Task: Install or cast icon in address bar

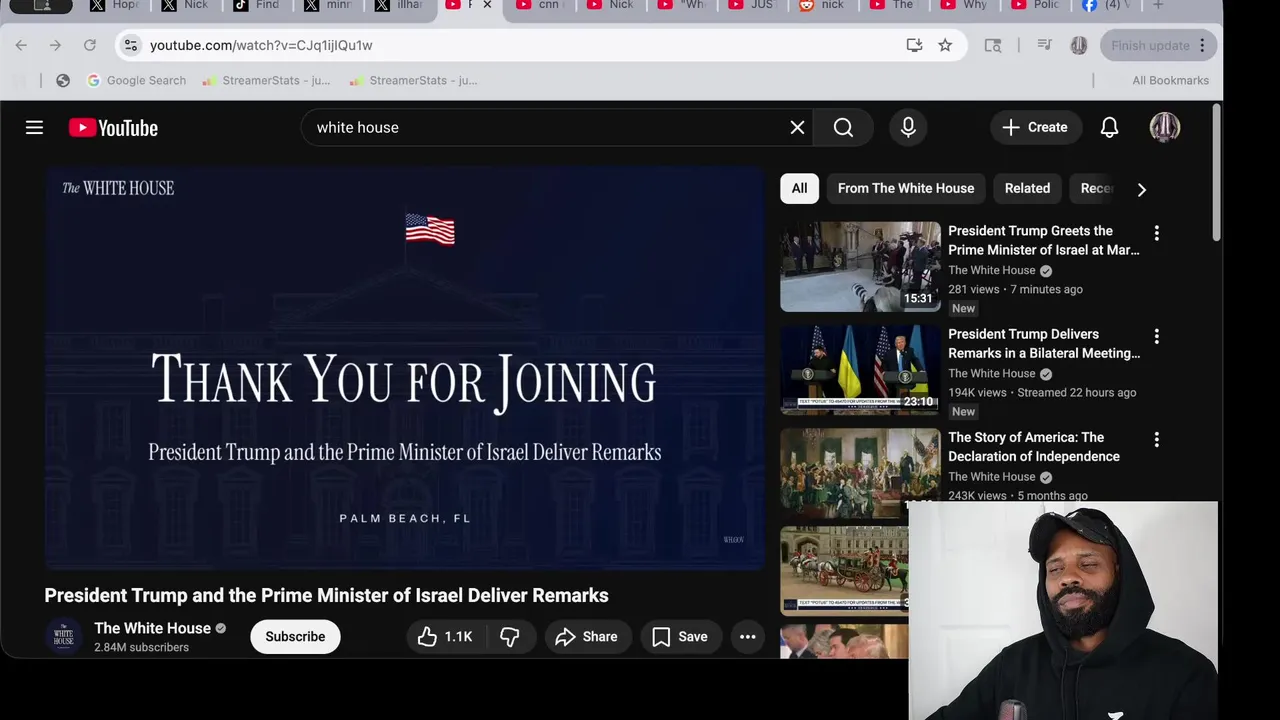Action: click(x=913, y=45)
